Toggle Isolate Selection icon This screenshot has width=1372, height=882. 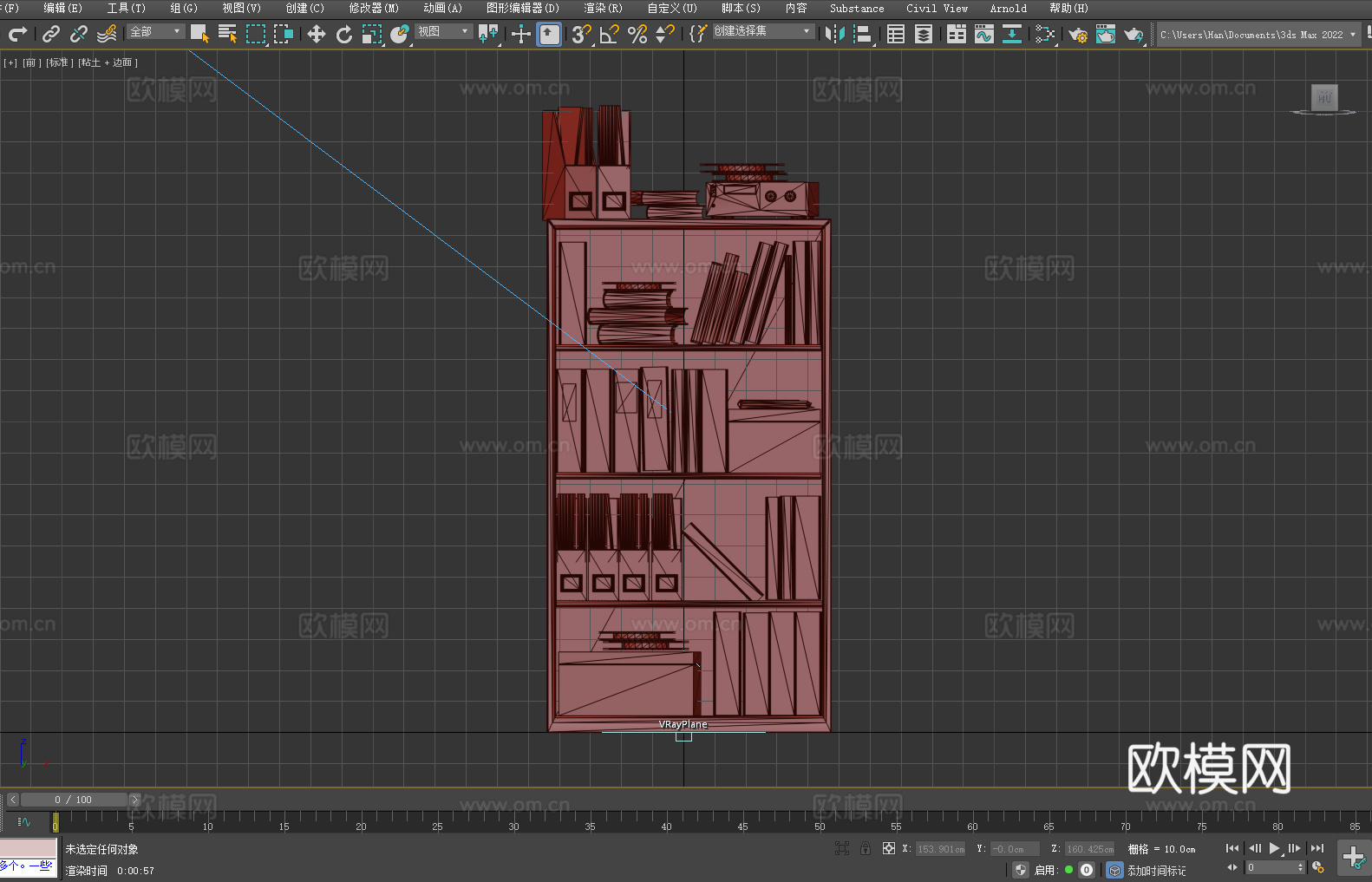tap(841, 848)
